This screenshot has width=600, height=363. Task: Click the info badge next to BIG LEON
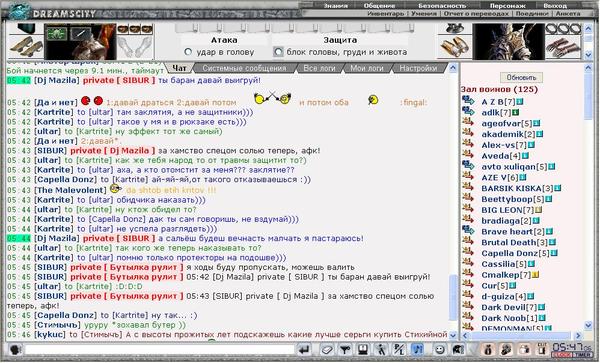click(538, 210)
